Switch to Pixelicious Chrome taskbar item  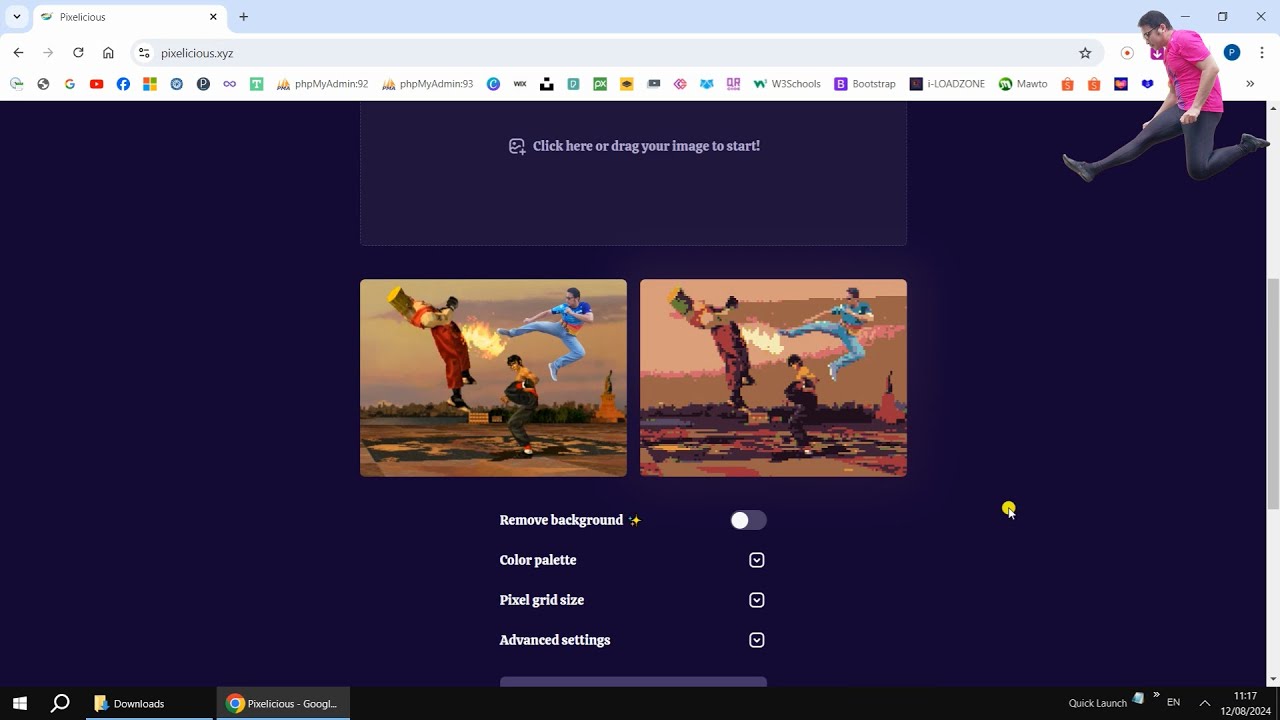tap(283, 703)
